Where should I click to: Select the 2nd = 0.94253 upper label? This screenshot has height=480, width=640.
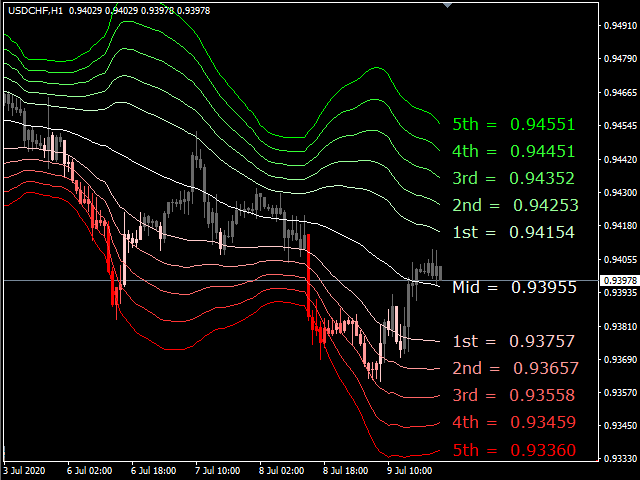click(515, 206)
